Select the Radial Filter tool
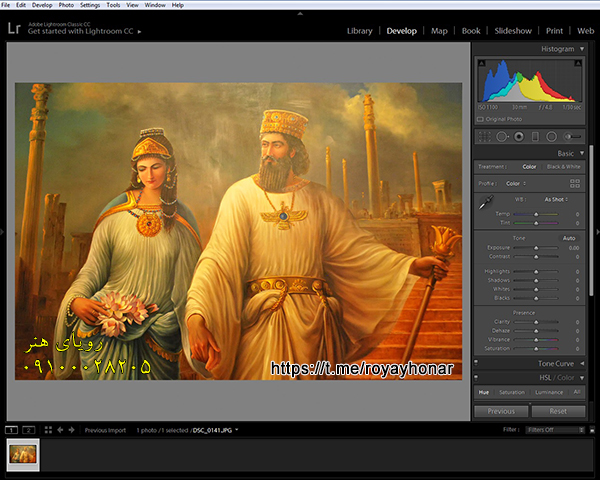 tap(551, 136)
